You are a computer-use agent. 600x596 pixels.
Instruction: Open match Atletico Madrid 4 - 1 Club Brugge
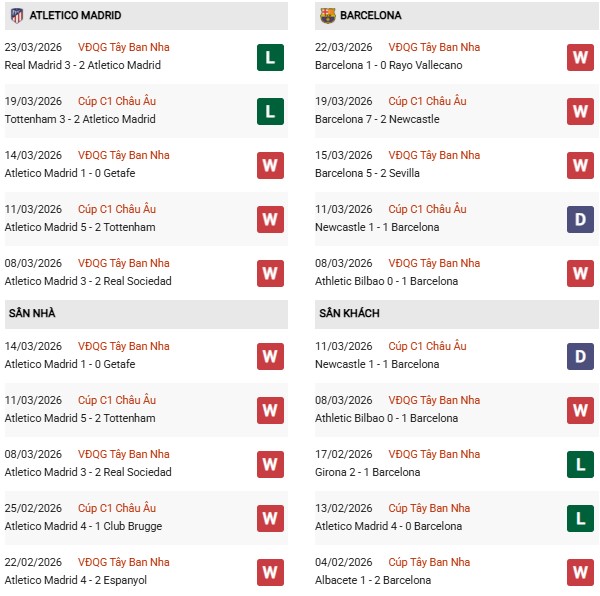(x=83, y=526)
